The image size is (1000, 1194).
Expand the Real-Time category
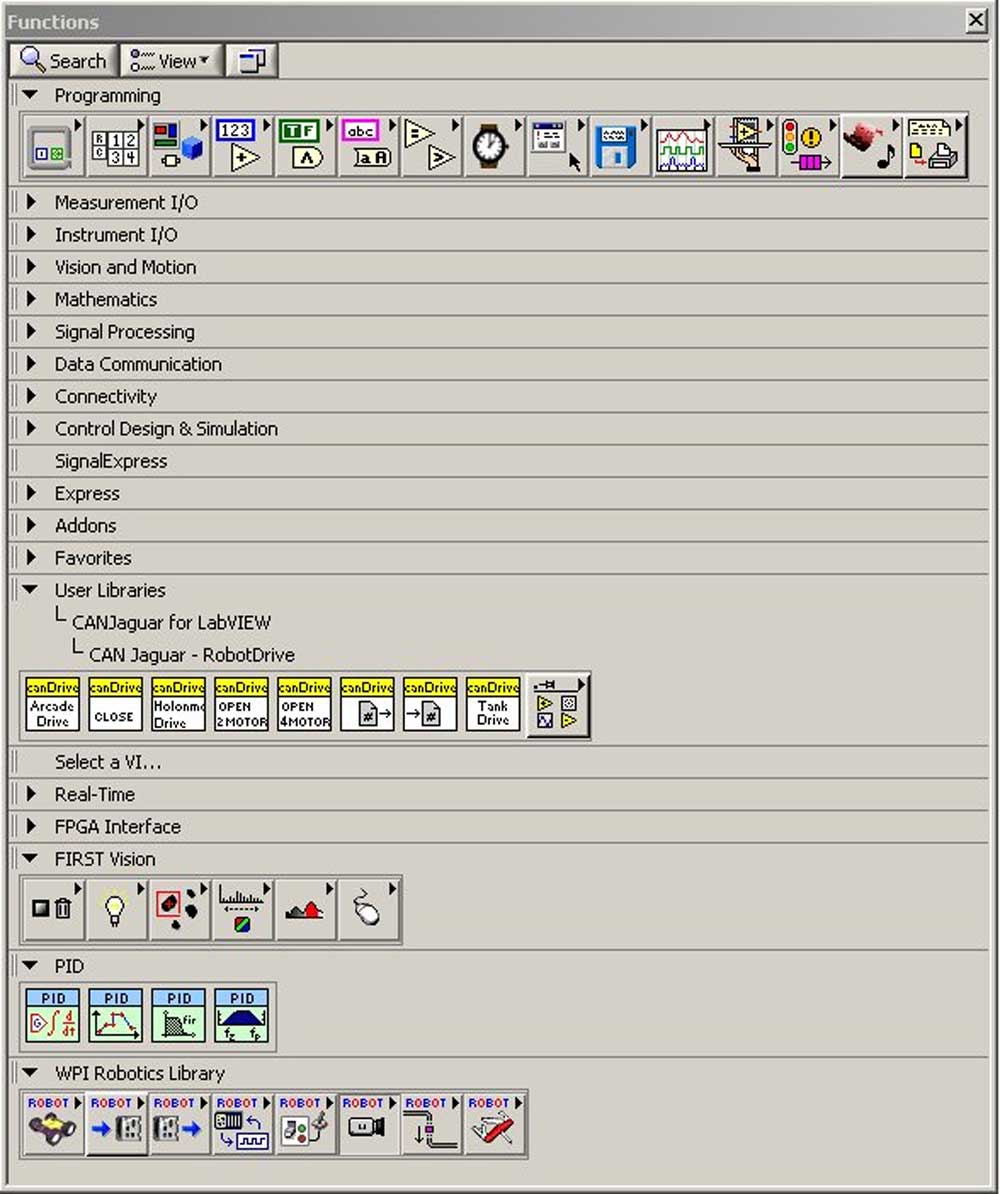(x=30, y=794)
